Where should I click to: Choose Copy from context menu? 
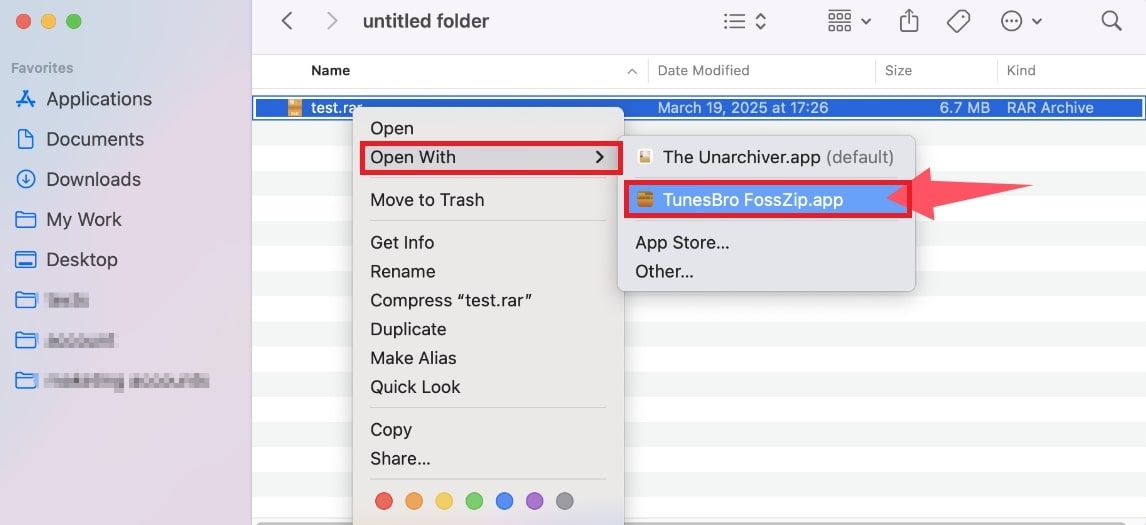(391, 430)
